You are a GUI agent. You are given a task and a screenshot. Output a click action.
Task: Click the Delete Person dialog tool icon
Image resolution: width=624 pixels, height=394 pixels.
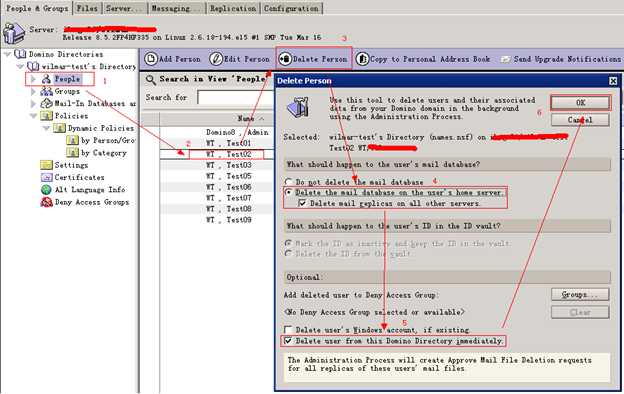[298, 107]
